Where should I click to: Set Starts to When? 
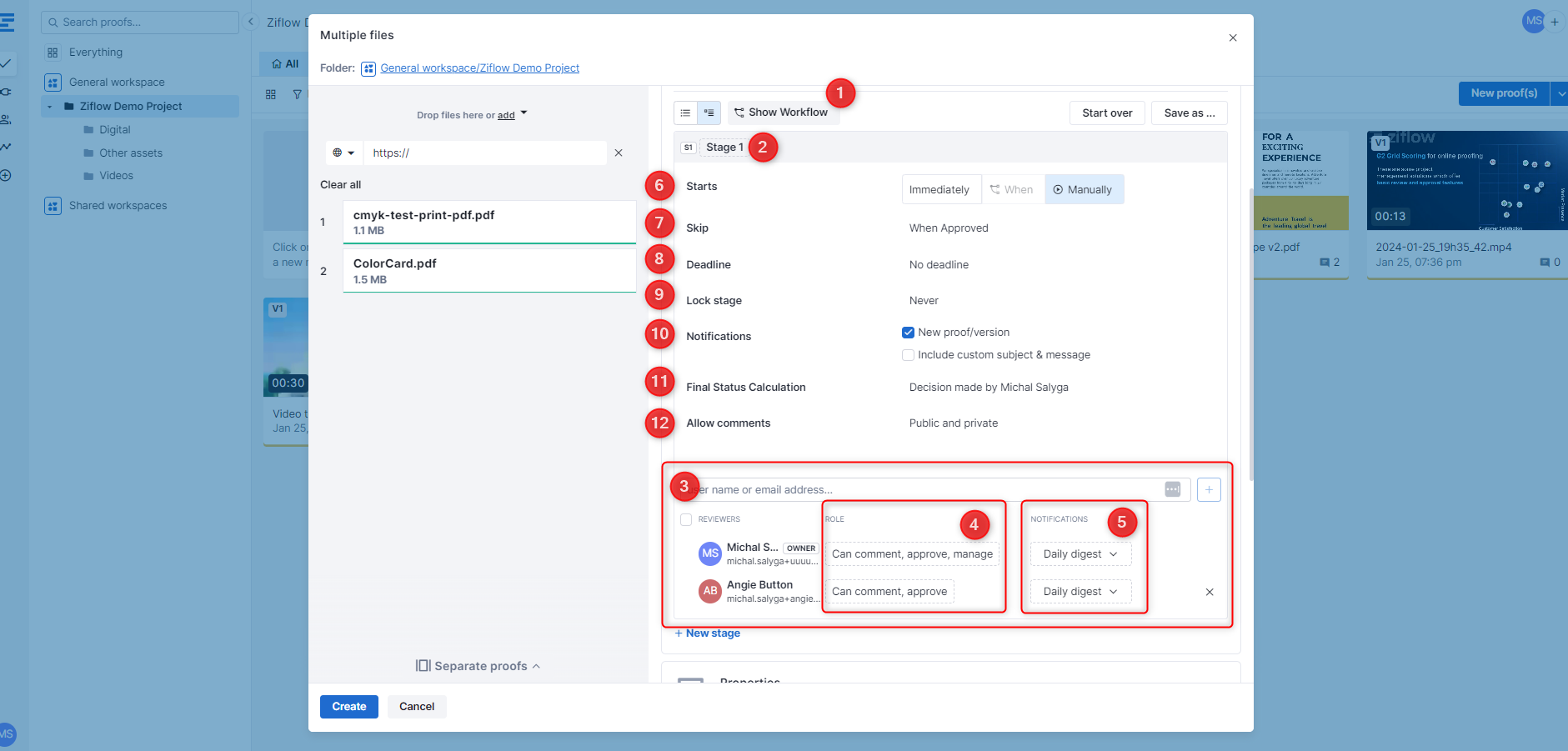(1011, 190)
